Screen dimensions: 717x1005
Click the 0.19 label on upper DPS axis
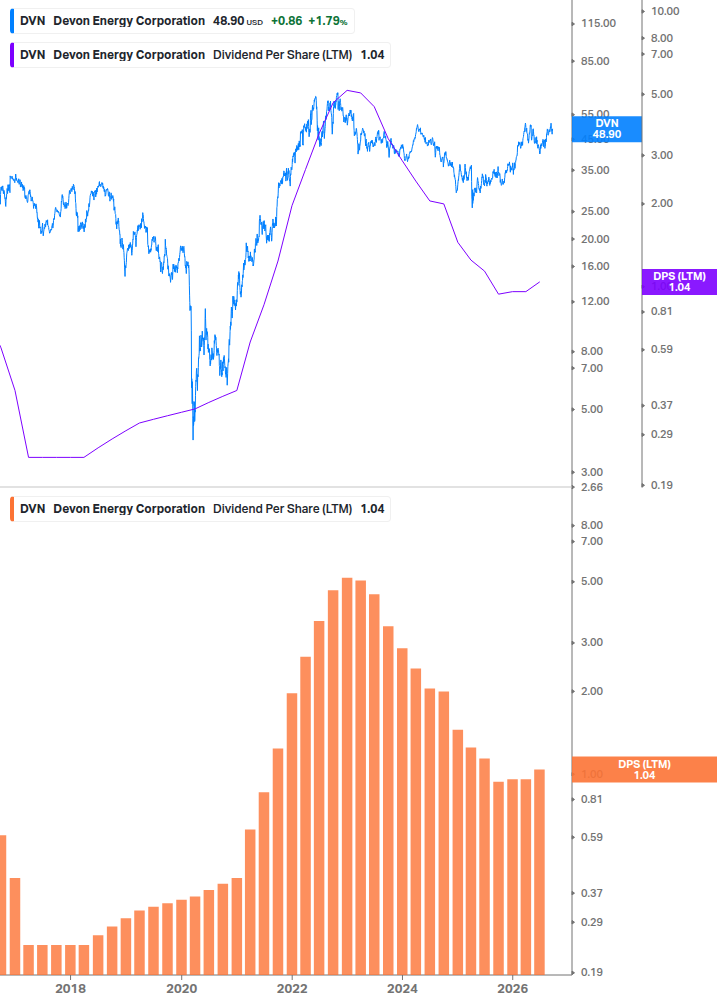(x=662, y=485)
